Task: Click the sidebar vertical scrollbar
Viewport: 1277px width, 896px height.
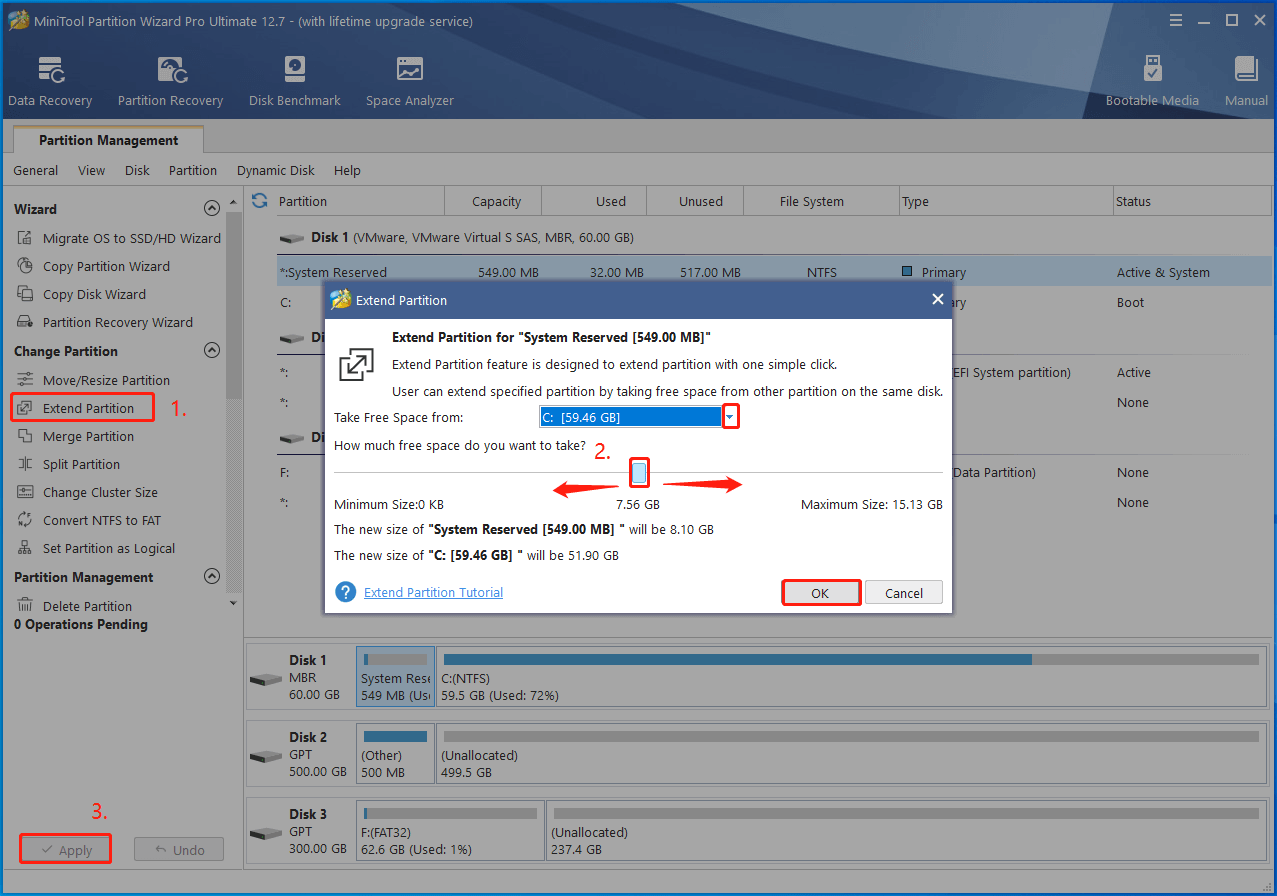Action: [234, 400]
